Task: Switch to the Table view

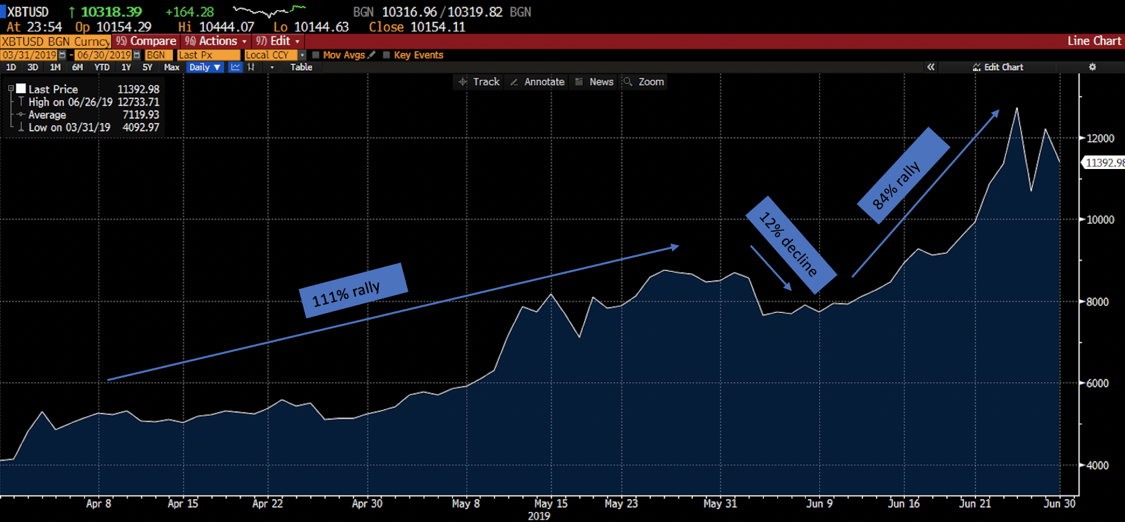Action: click(x=301, y=67)
